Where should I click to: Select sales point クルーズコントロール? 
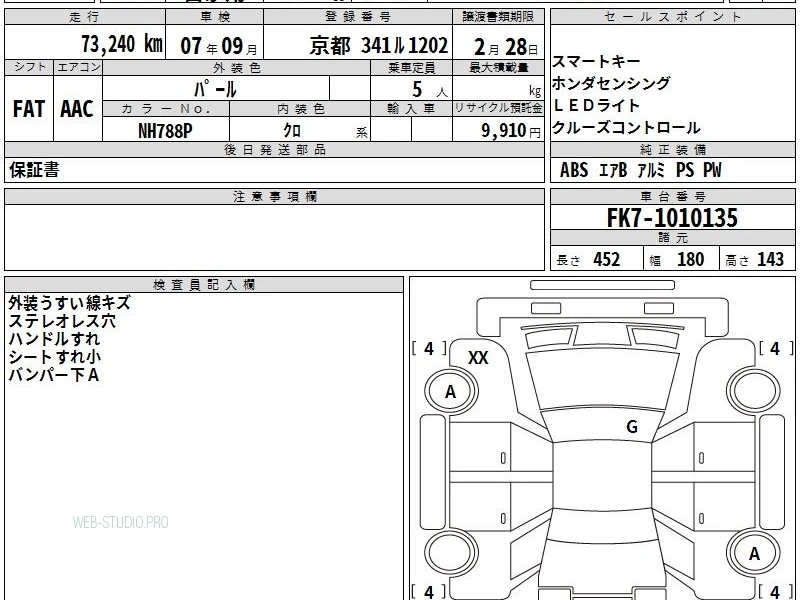tap(626, 128)
